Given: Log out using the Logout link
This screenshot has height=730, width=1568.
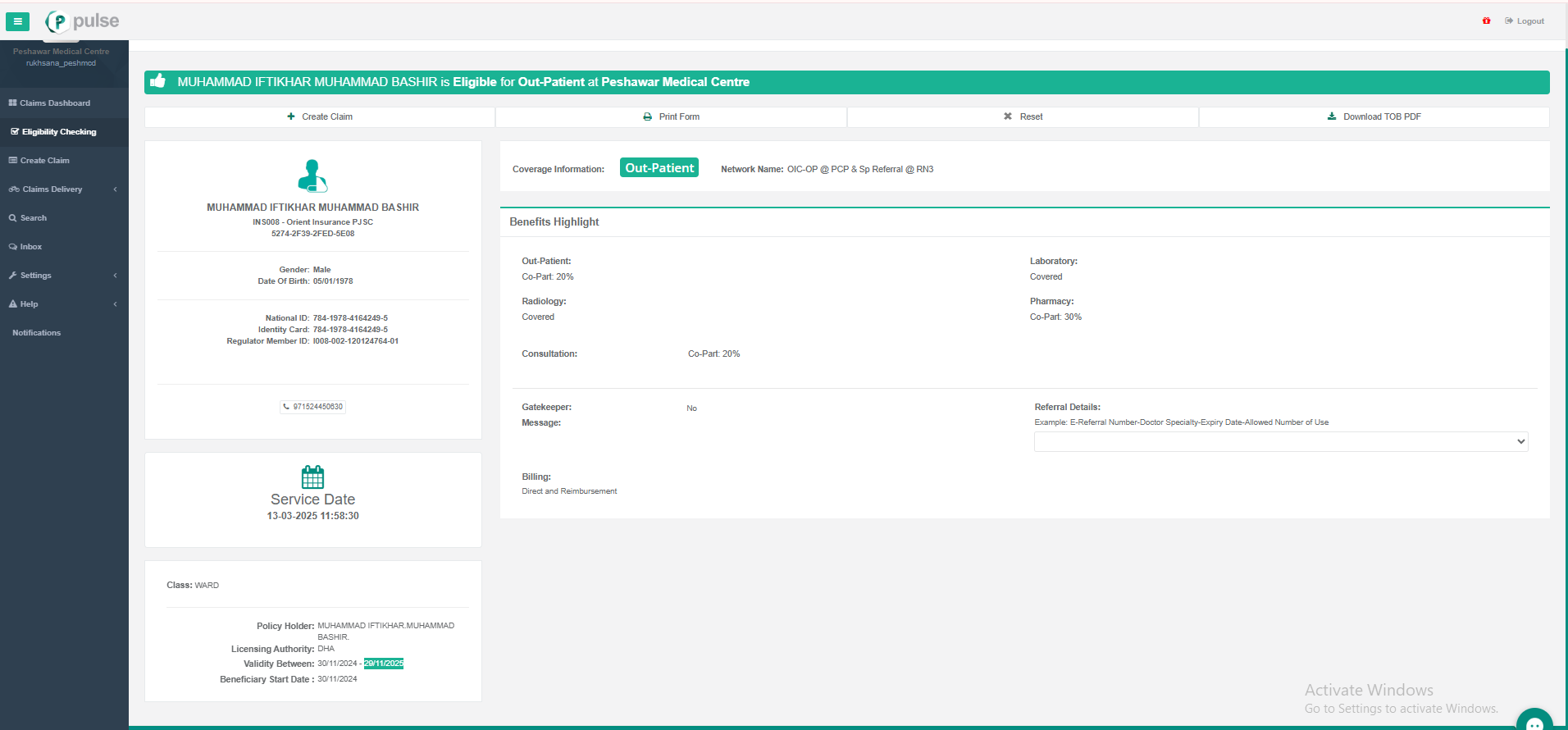Looking at the screenshot, I should tap(1525, 21).
